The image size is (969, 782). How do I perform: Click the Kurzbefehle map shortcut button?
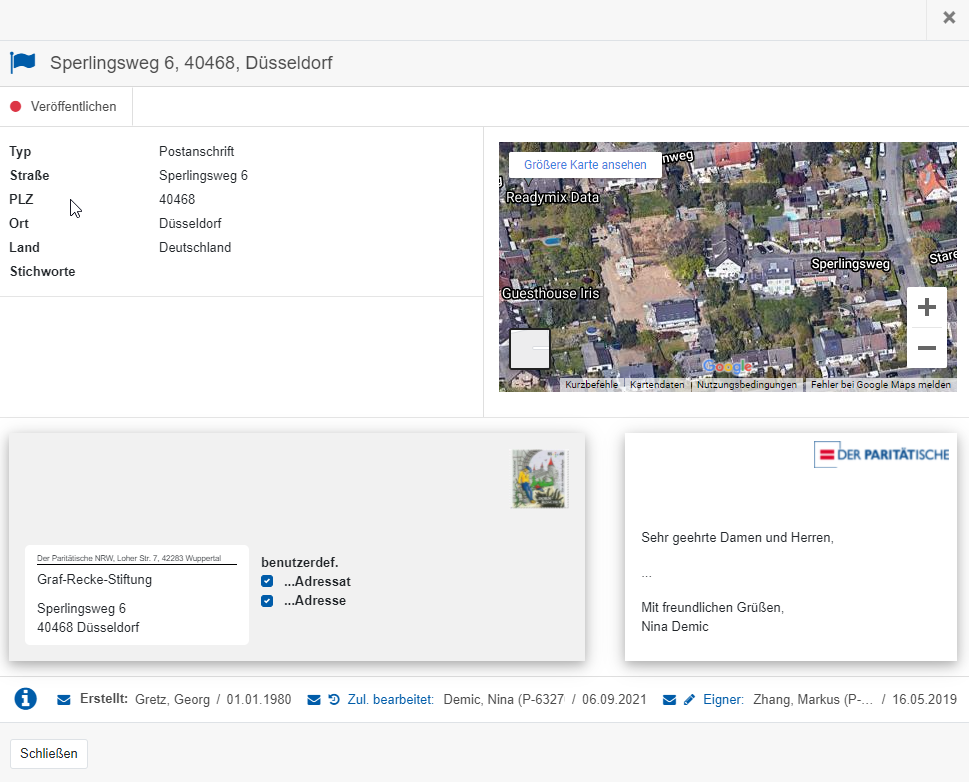click(x=591, y=385)
